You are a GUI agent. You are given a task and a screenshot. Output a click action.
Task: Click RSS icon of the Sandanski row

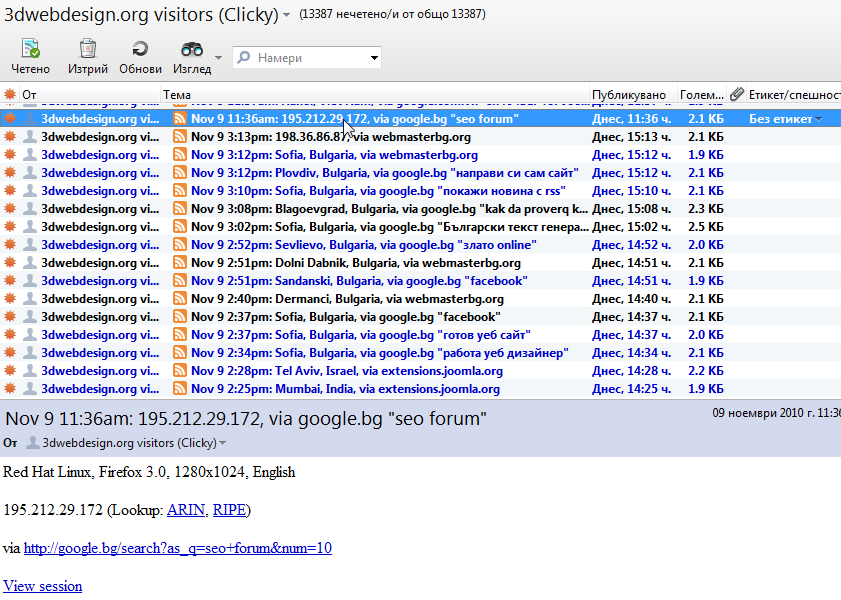coord(180,280)
